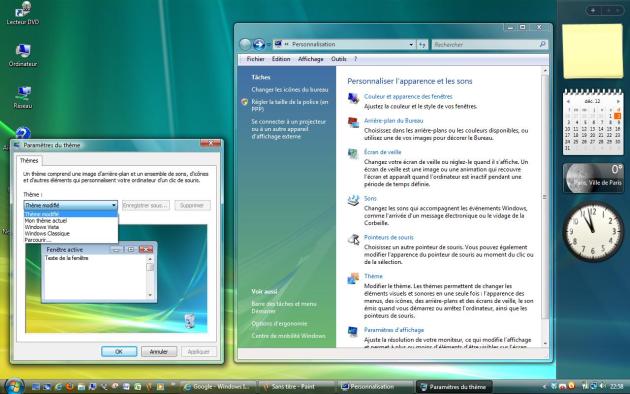
Task: Open the Écran de veille icon
Action: (353, 154)
